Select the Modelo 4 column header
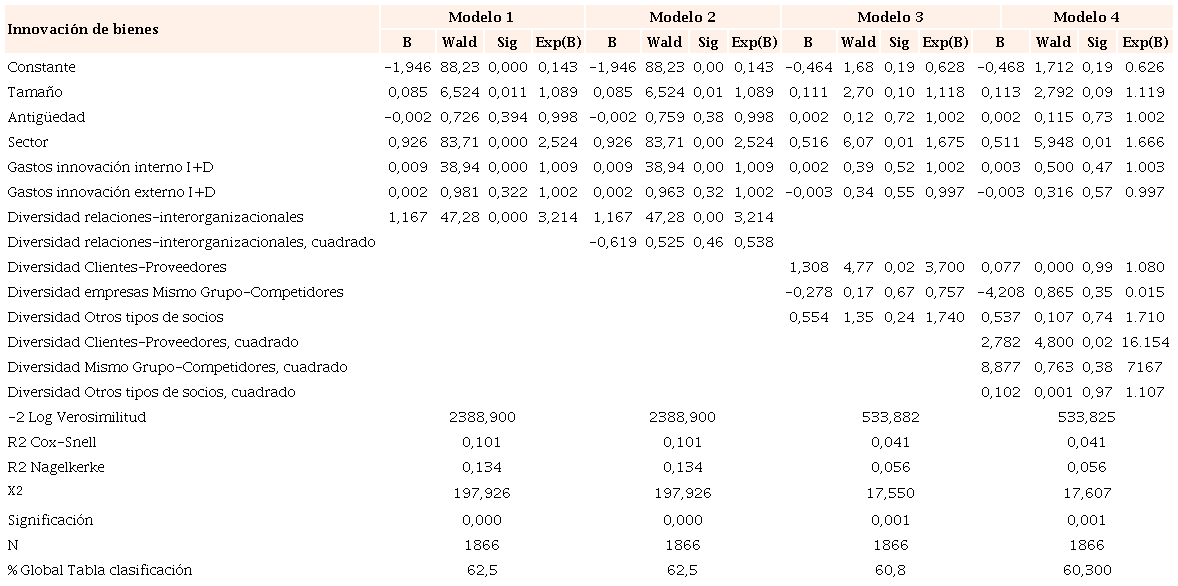 coord(1086,17)
